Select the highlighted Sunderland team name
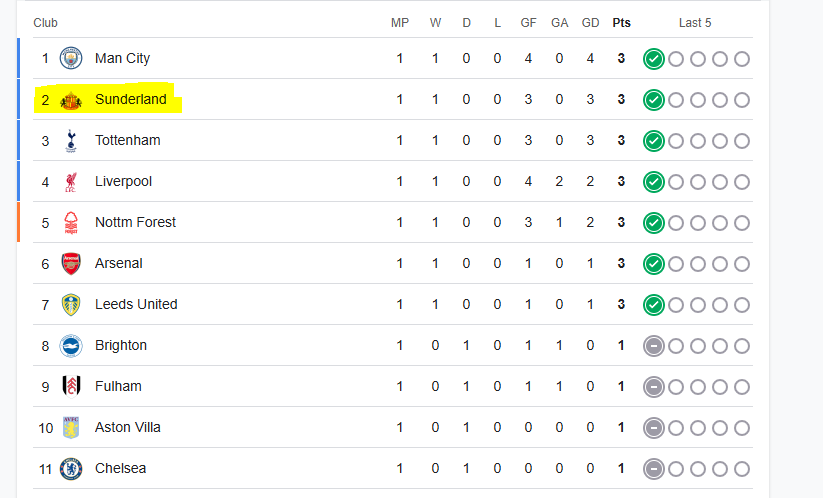The image size is (823, 498). 131,99
